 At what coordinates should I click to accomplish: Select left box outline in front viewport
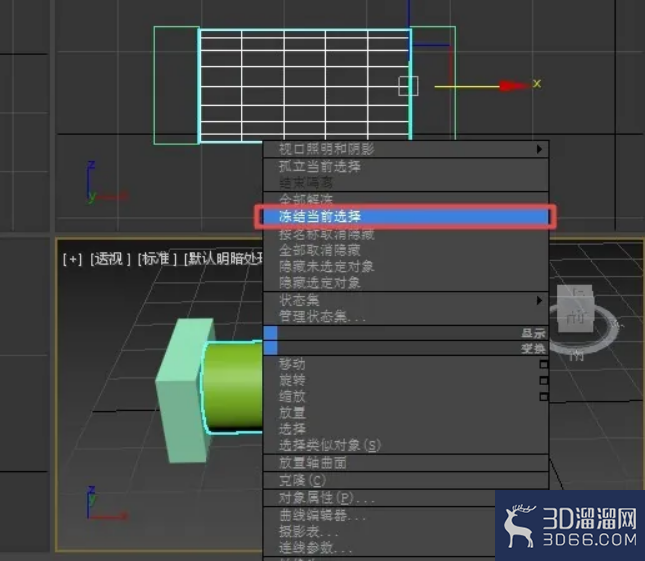[176, 86]
